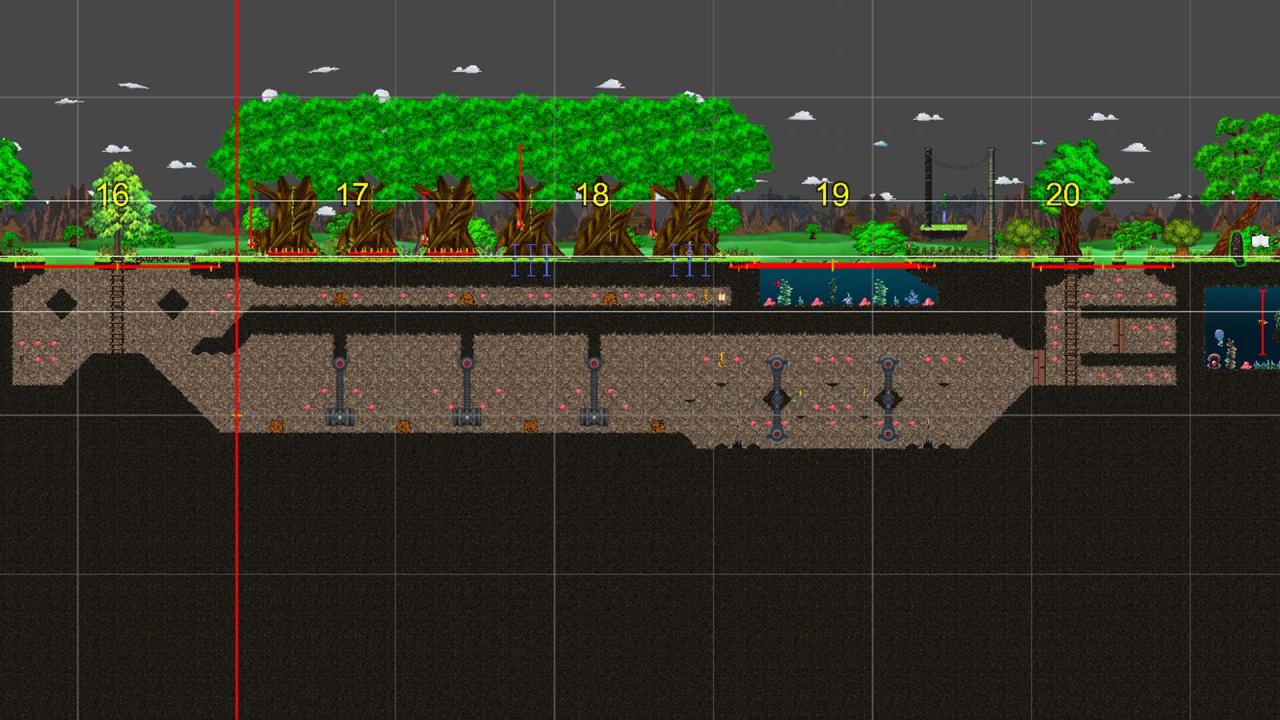This screenshot has height=720, width=1280.
Task: Select the wooden door in the bunker's middle corridor
Action: point(1119,335)
